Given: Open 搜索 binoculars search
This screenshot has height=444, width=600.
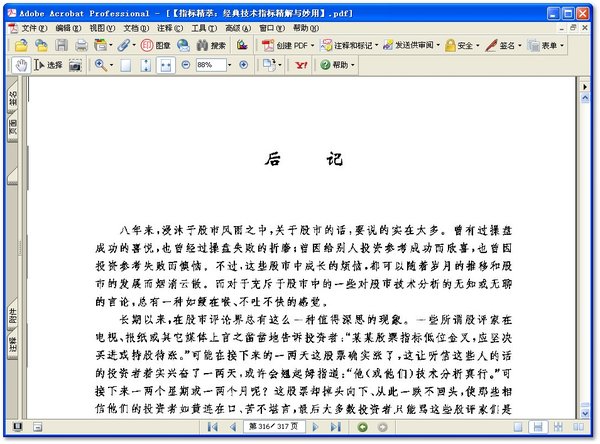Looking at the screenshot, I should pyautogui.click(x=211, y=46).
